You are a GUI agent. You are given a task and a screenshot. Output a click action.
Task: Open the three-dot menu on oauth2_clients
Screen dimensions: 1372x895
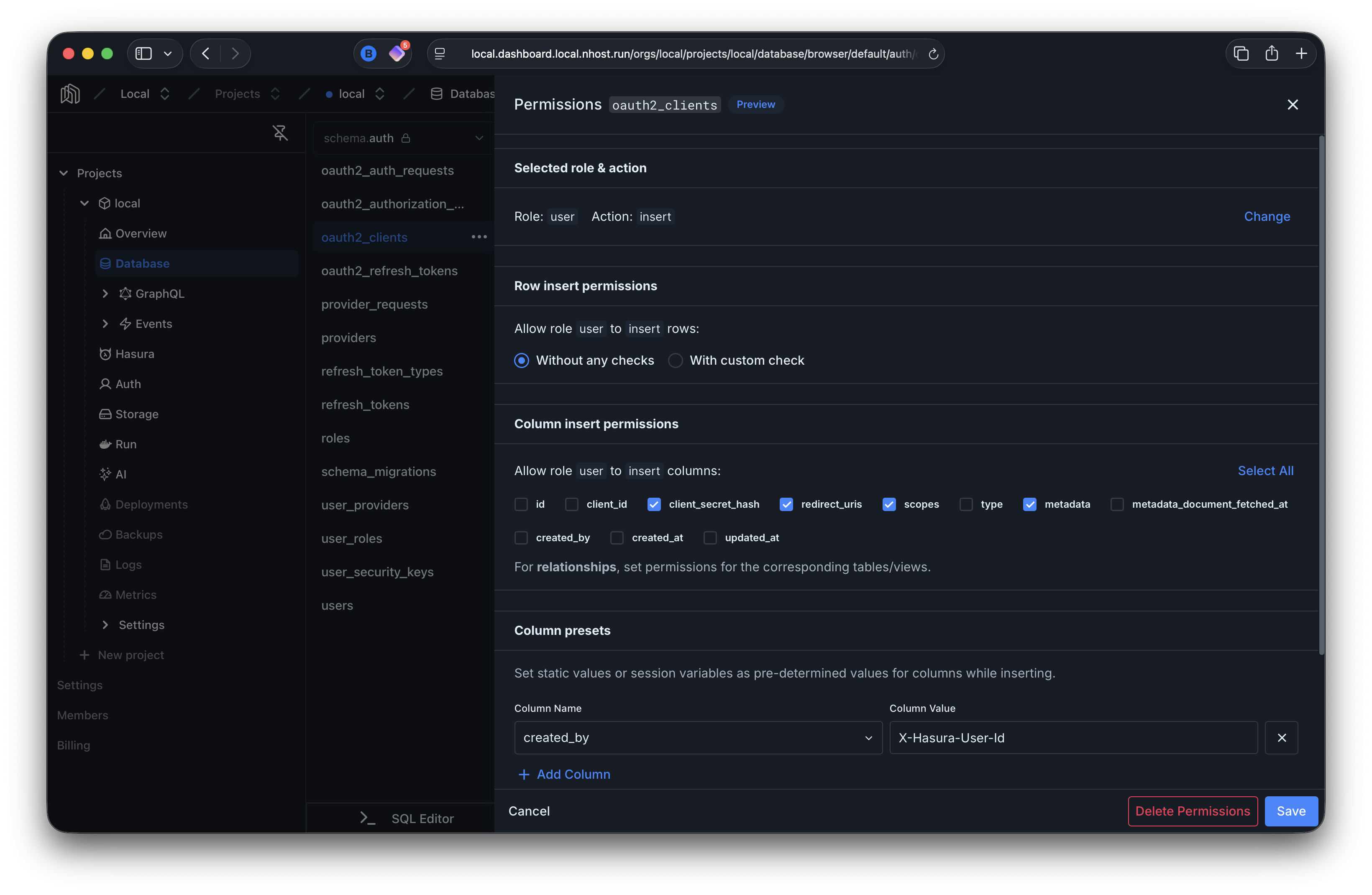(479, 237)
